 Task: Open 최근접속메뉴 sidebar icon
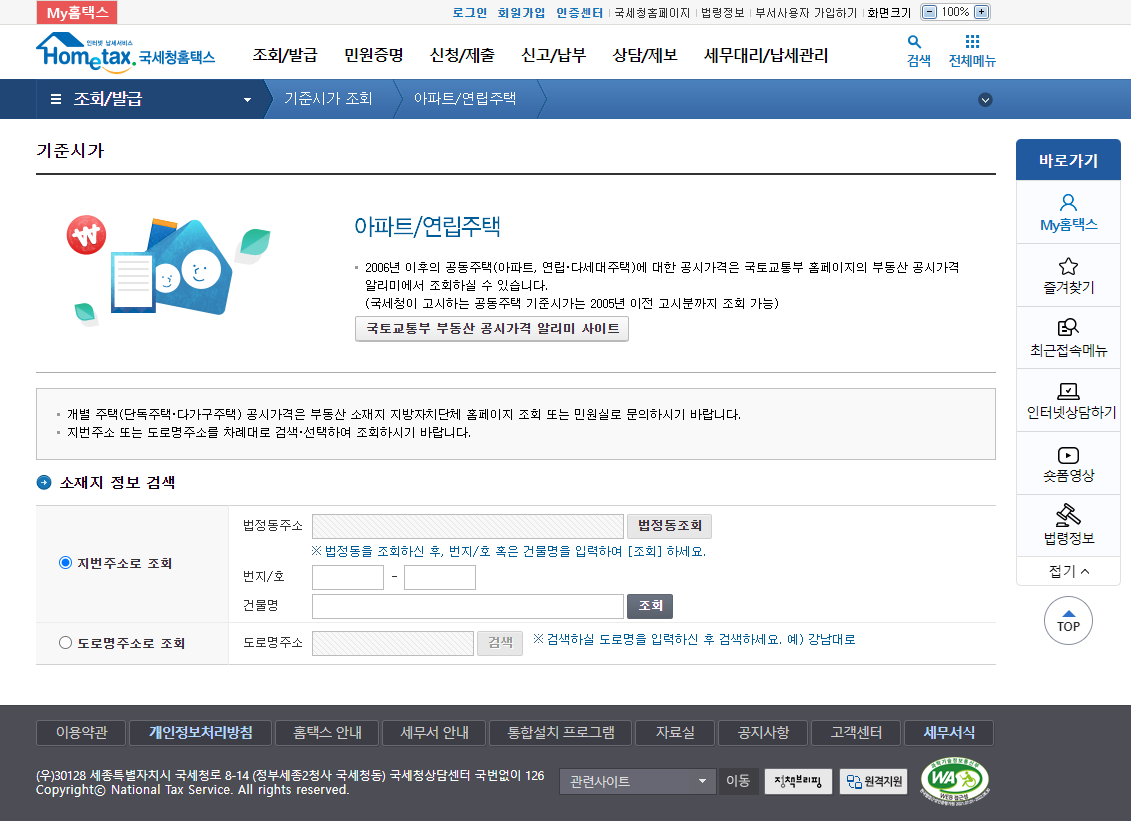[1068, 327]
